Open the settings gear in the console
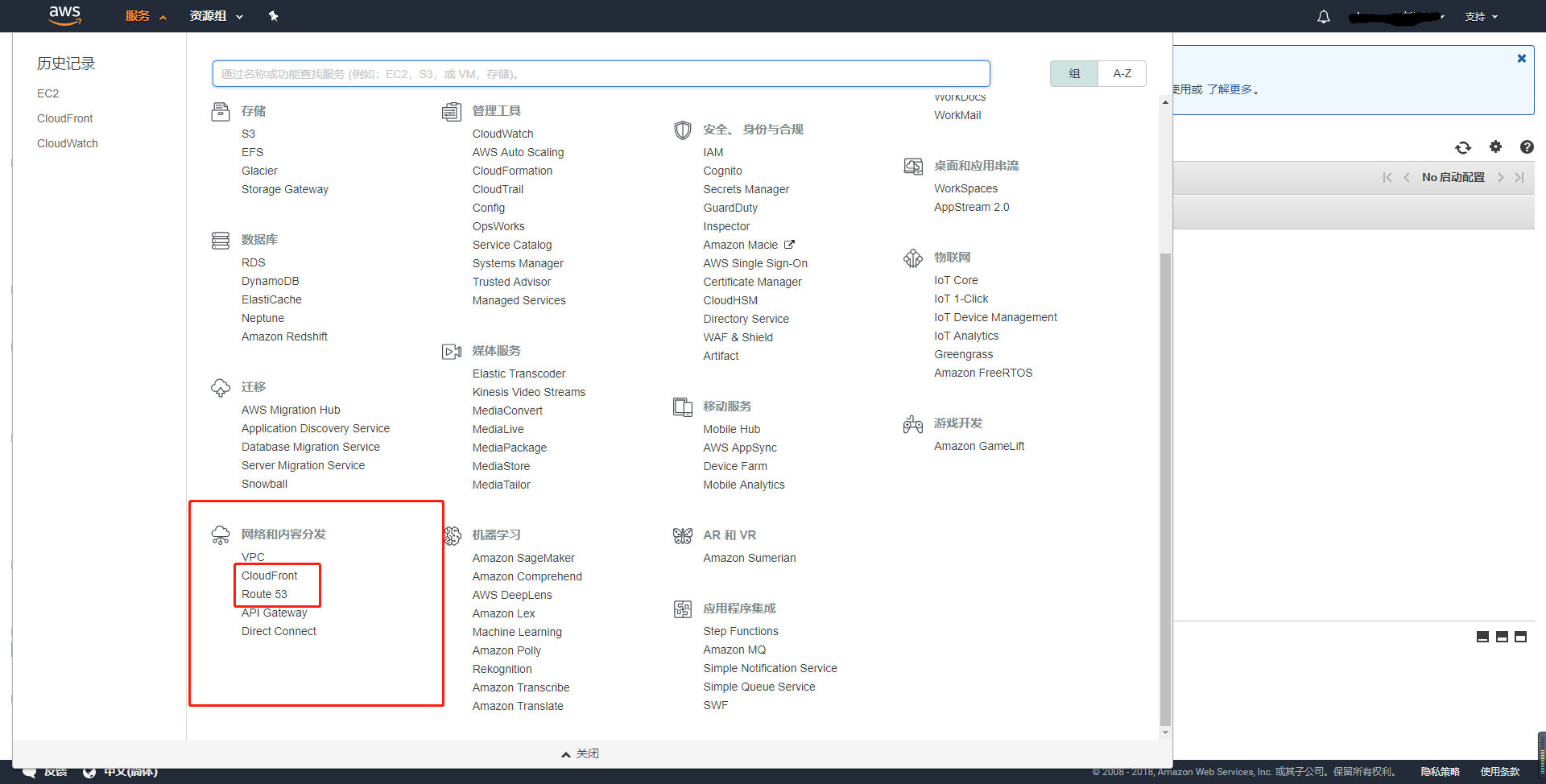Image resolution: width=1546 pixels, height=784 pixels. pyautogui.click(x=1495, y=146)
